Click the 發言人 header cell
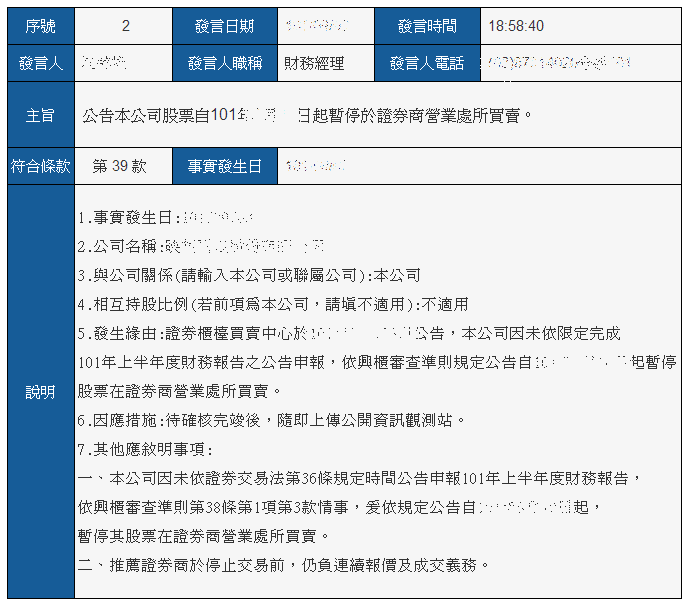Image resolution: width=689 pixels, height=605 pixels. click(x=41, y=63)
